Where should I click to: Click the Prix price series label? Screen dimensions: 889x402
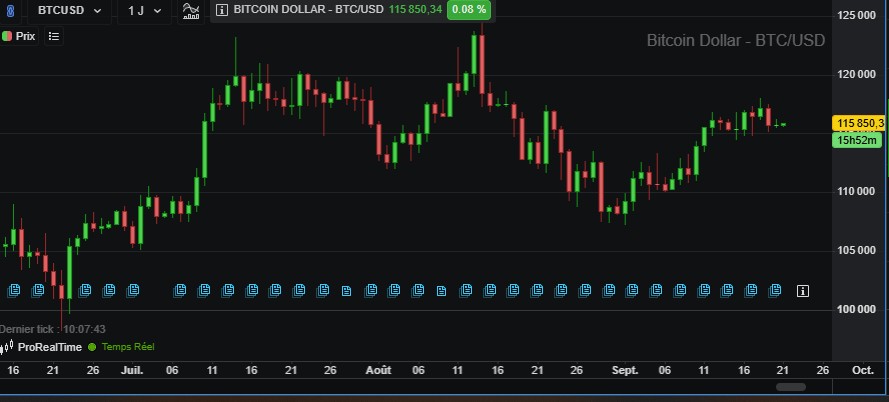[x=26, y=36]
